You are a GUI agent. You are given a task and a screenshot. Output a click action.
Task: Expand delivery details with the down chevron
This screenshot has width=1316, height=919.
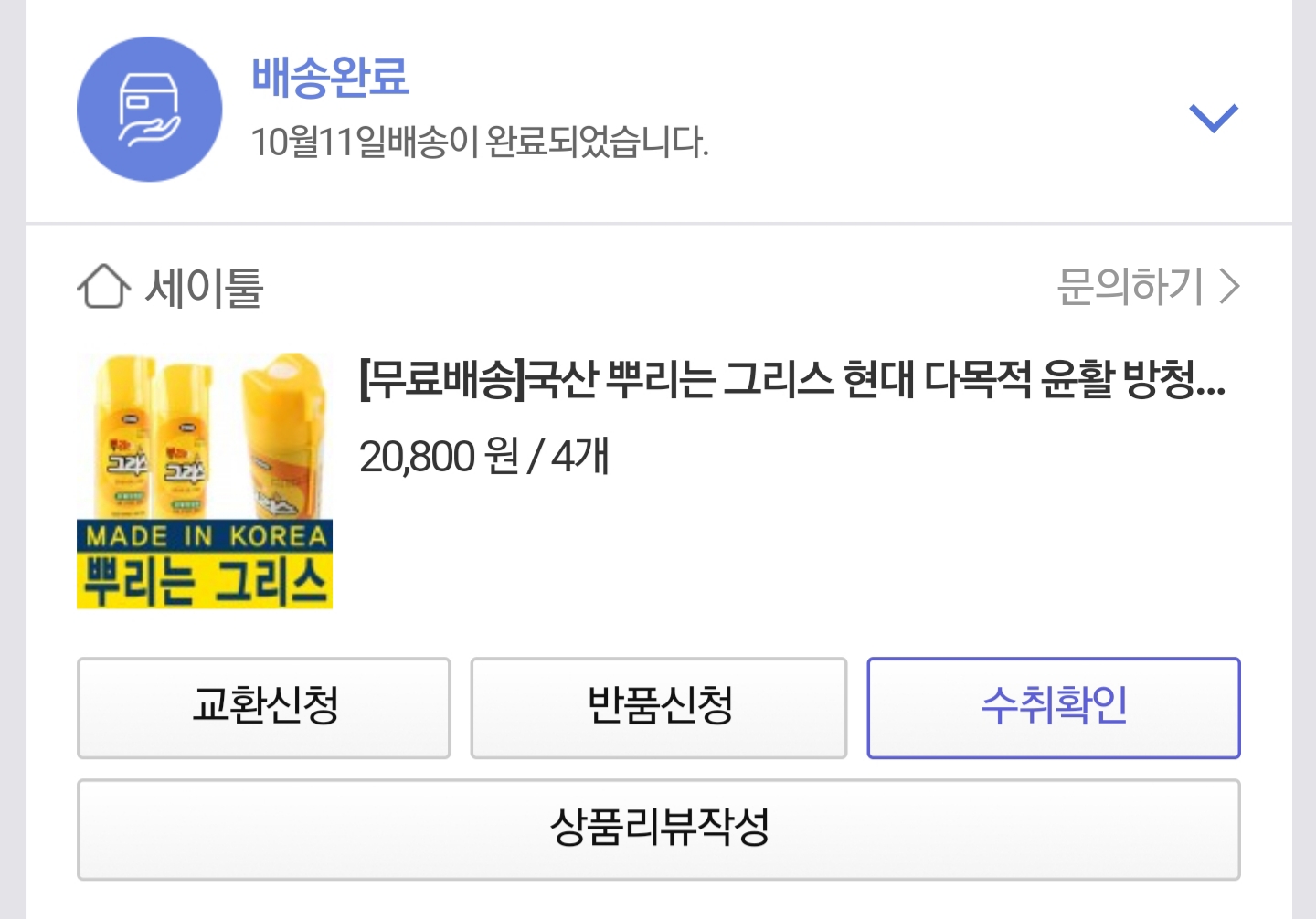click(x=1213, y=118)
